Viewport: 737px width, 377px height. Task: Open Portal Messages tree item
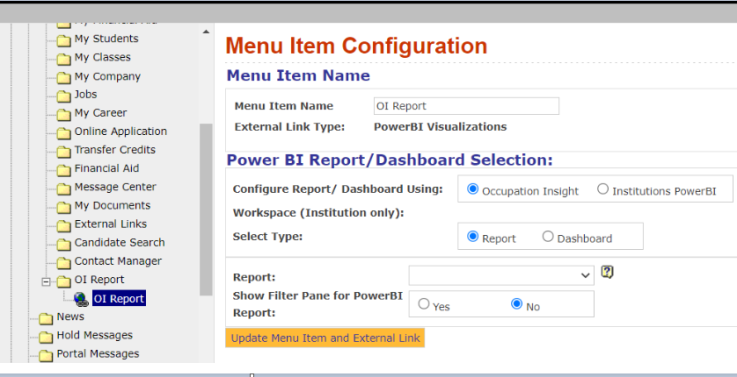98,354
